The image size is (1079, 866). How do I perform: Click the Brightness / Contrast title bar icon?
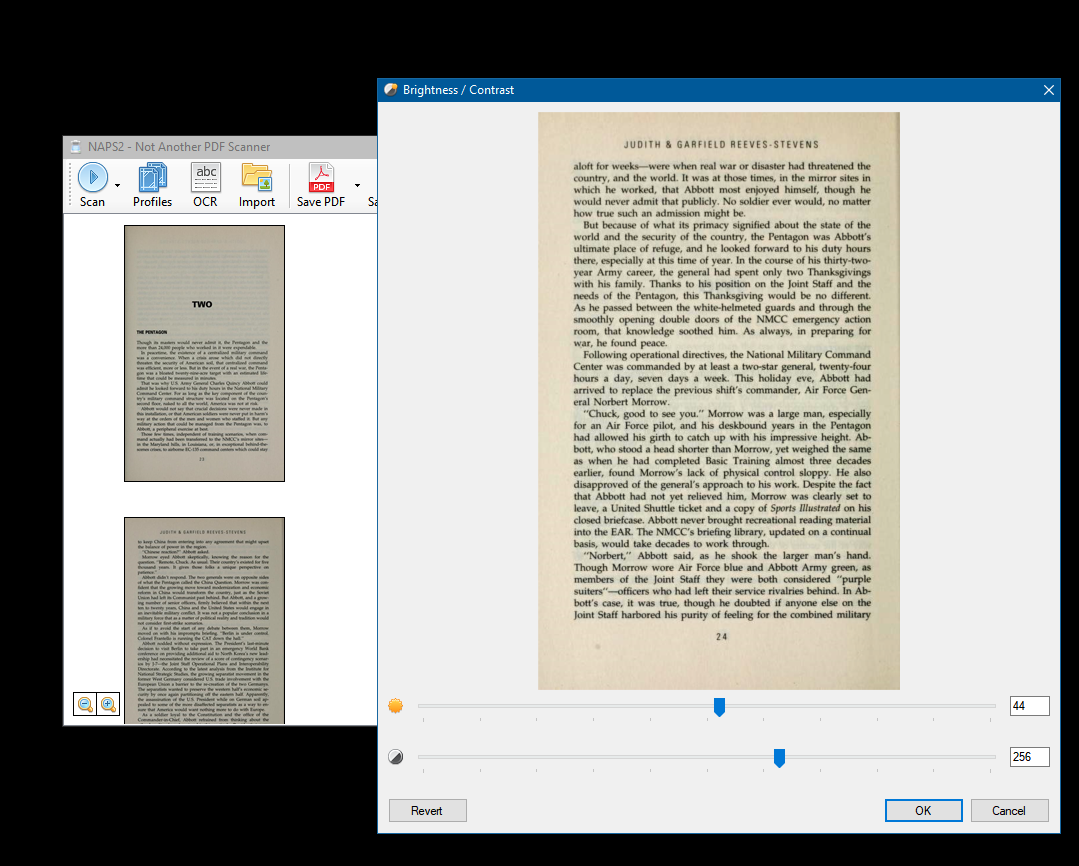pos(391,89)
